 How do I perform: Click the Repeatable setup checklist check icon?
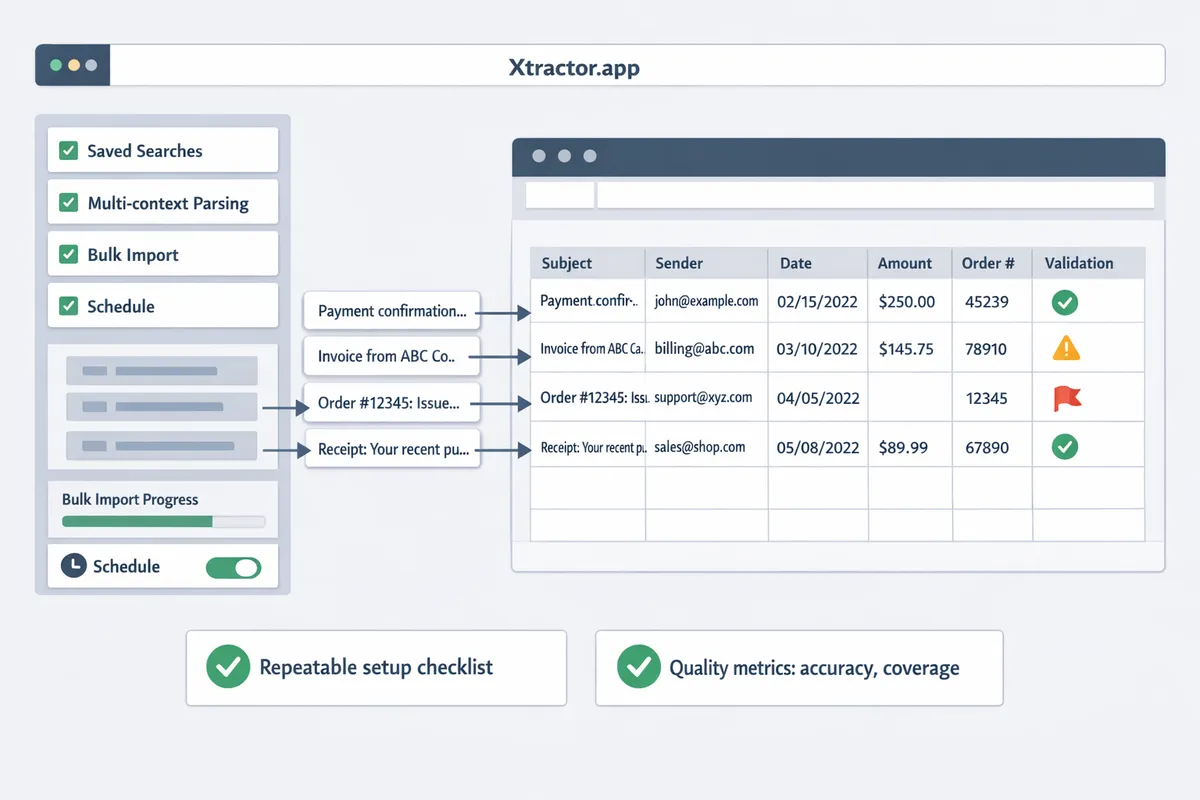228,667
